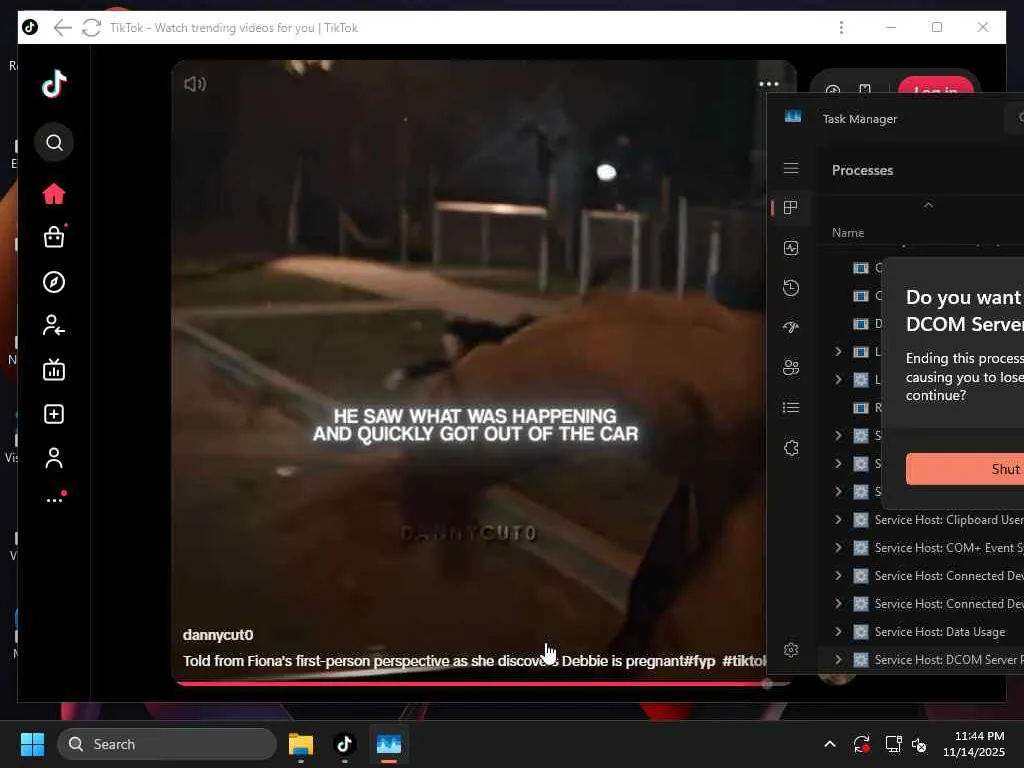Open TikTok Shop bag icon
Image resolution: width=1024 pixels, height=768 pixels.
(x=54, y=236)
